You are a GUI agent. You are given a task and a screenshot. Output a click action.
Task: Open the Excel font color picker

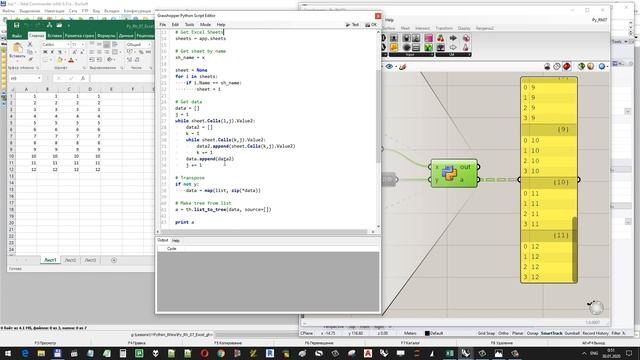72,60
